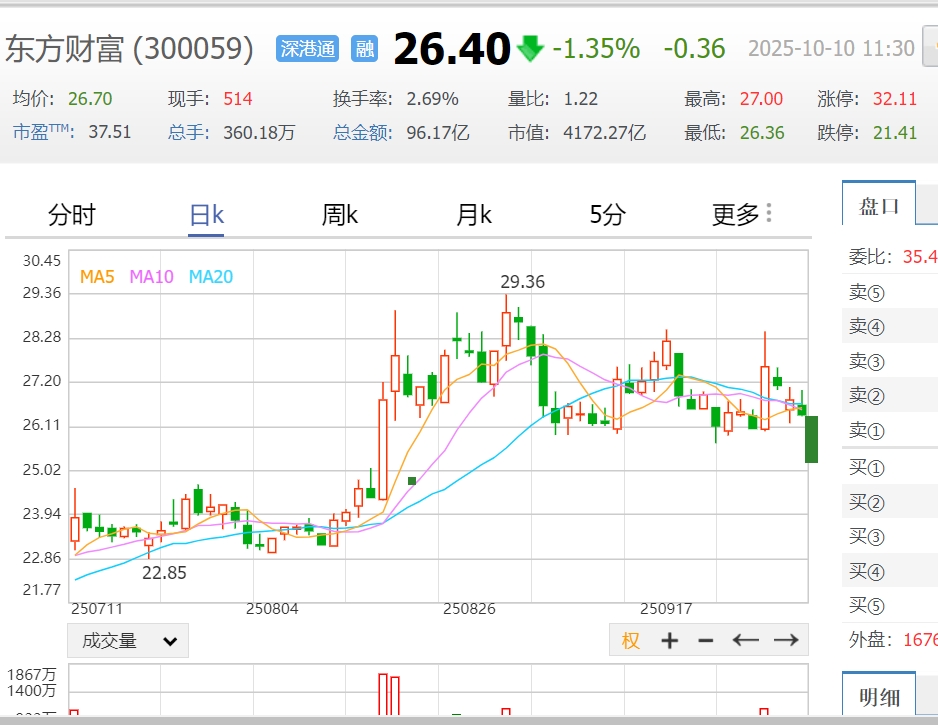
Task: Click the 买② row in order book
Action: pyautogui.click(x=890, y=502)
